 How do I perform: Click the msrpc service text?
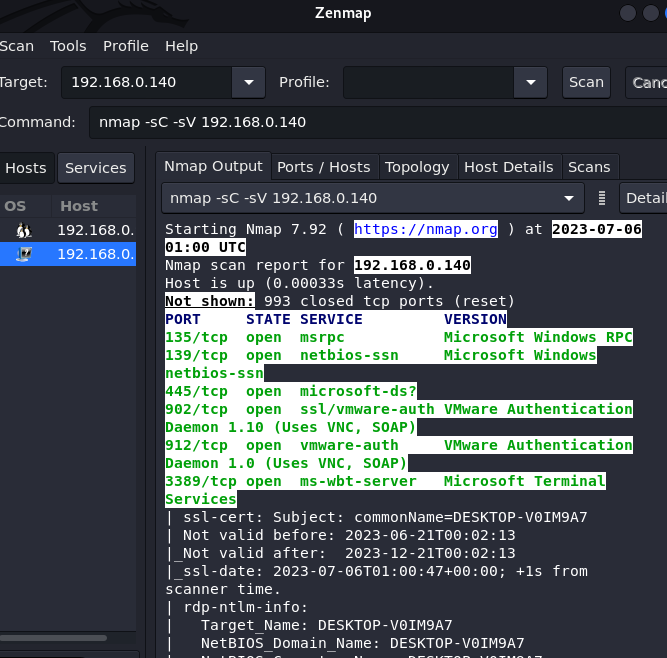[322, 337]
